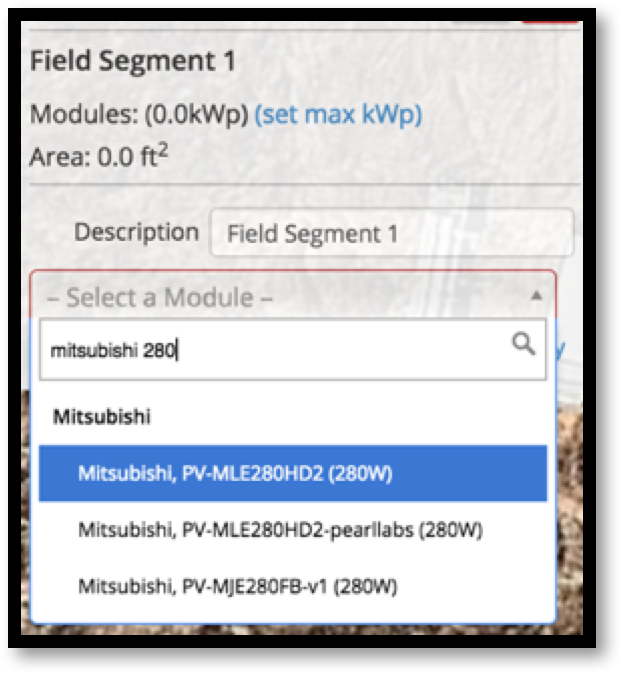
Task: Click the module search box 'mitsubishi 280'
Action: pos(293,349)
